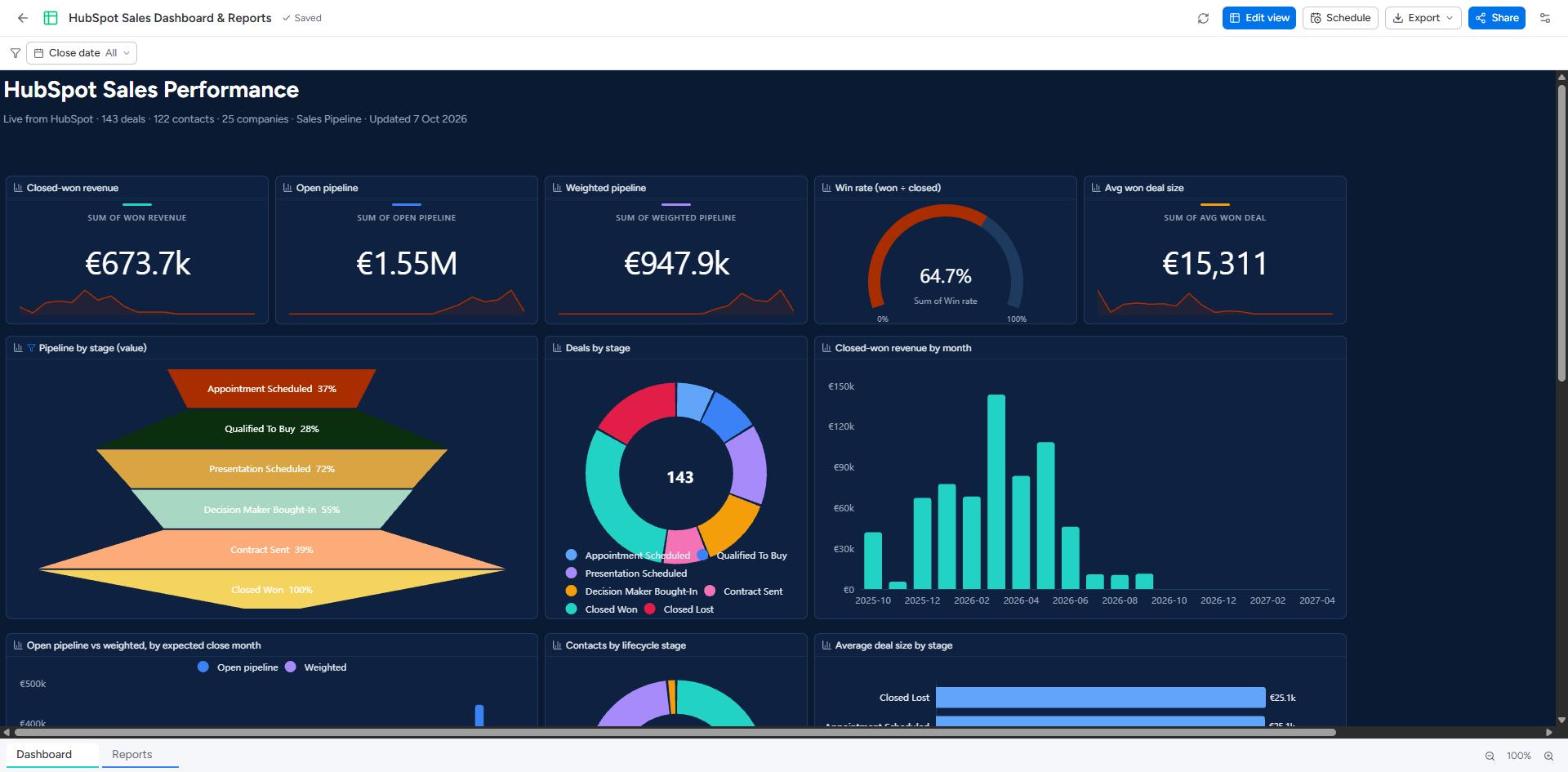Click chart icon on Average deal size by stage
The image size is (1568, 772).
click(826, 646)
